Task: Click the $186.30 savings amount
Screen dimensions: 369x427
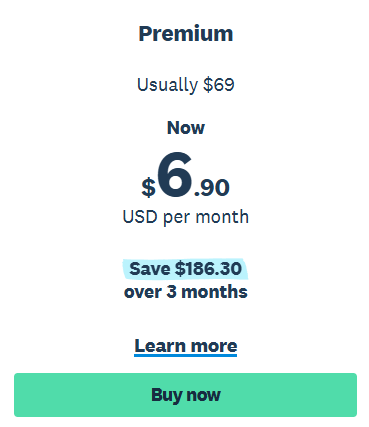Action: coord(208,269)
